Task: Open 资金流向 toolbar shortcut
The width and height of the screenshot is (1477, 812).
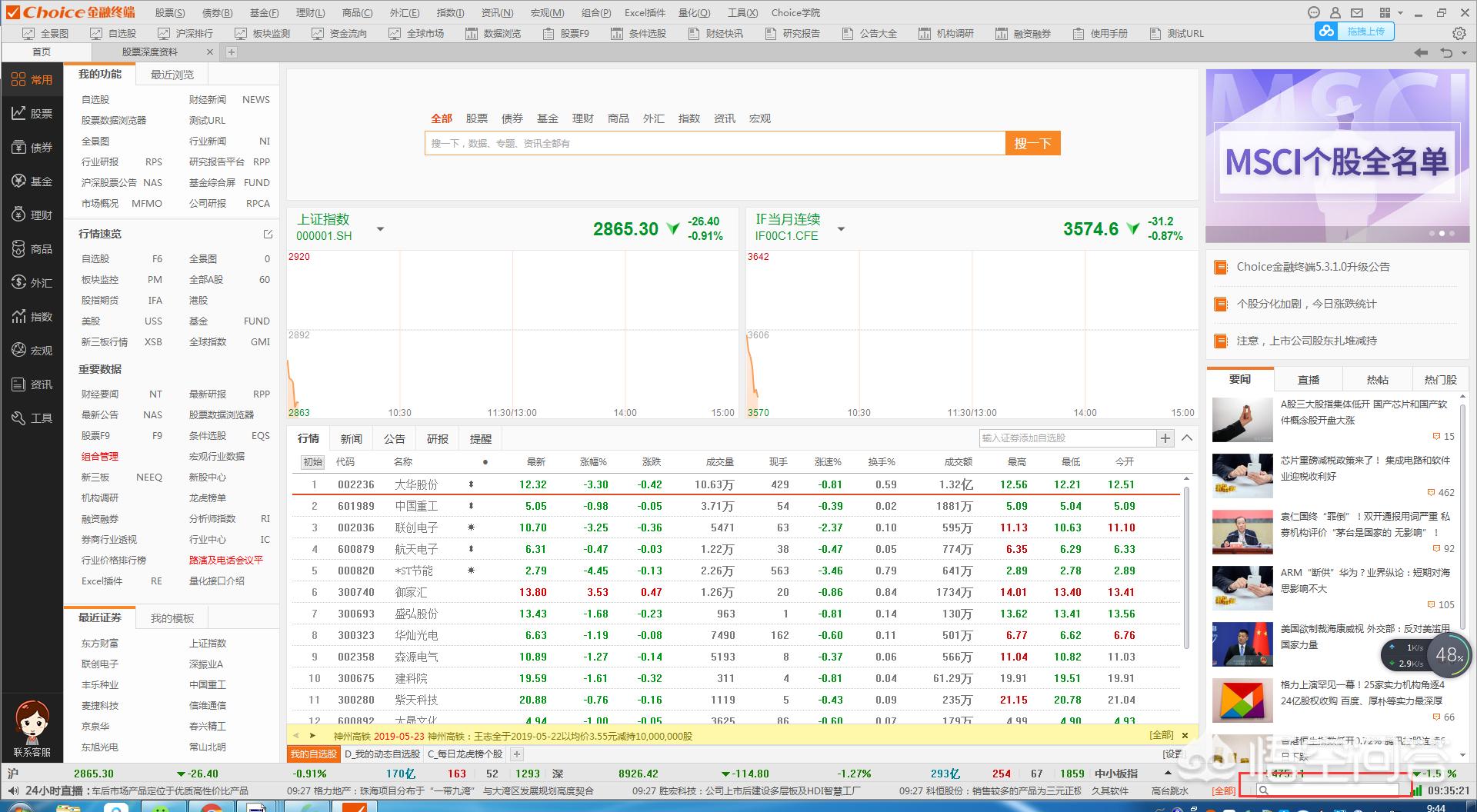Action: coord(339,33)
